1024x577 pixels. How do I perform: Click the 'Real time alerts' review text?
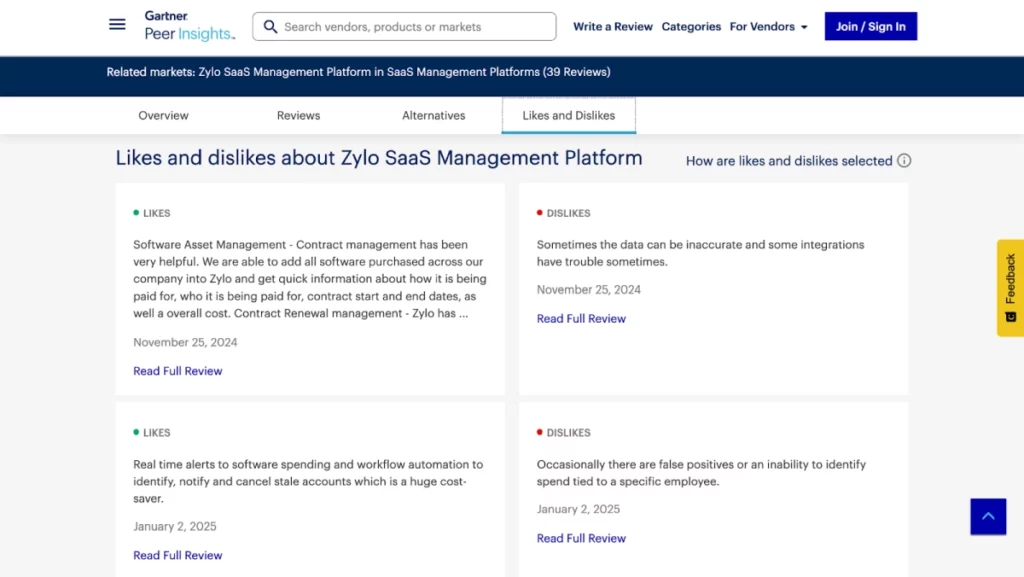308,481
